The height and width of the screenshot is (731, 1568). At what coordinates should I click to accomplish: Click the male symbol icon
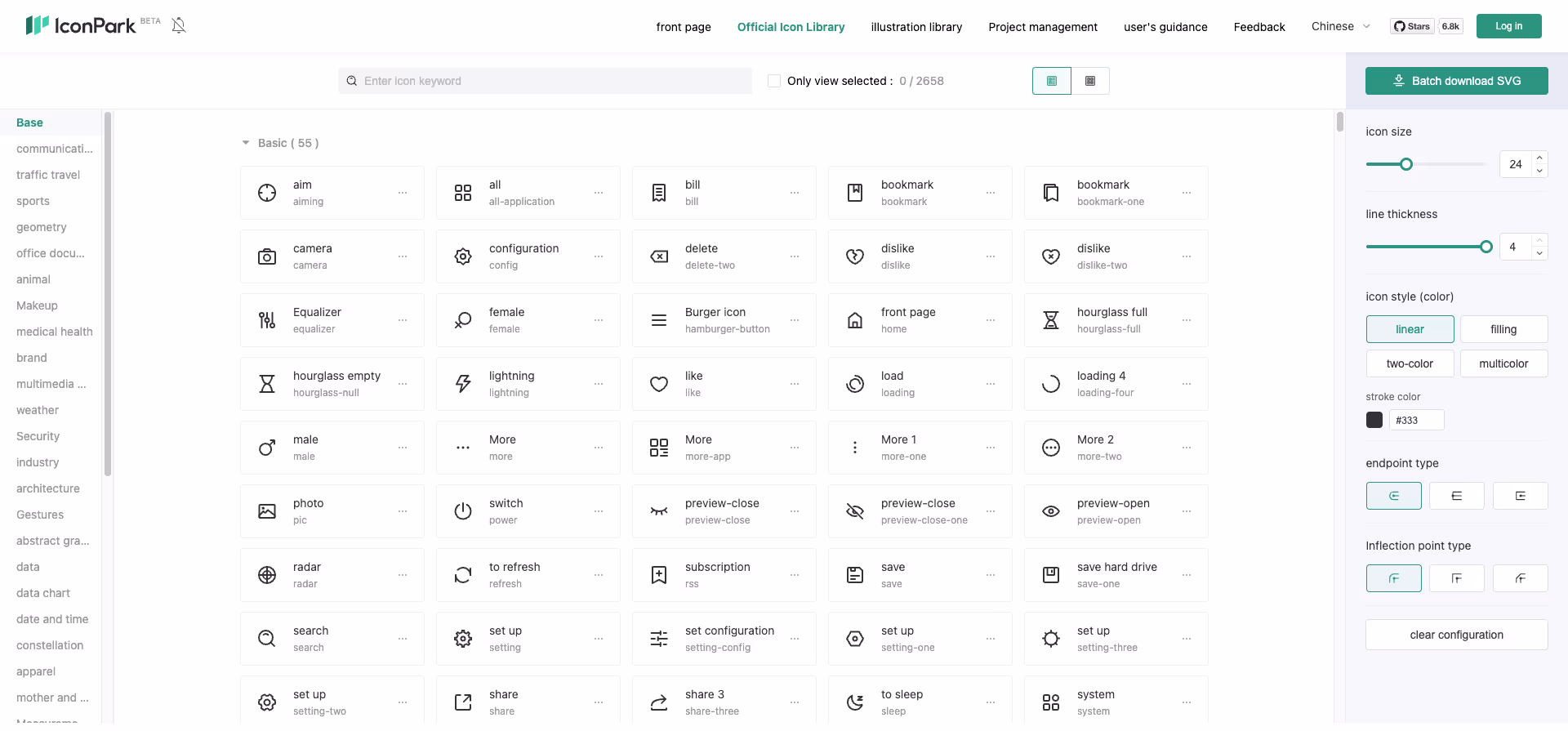(267, 448)
